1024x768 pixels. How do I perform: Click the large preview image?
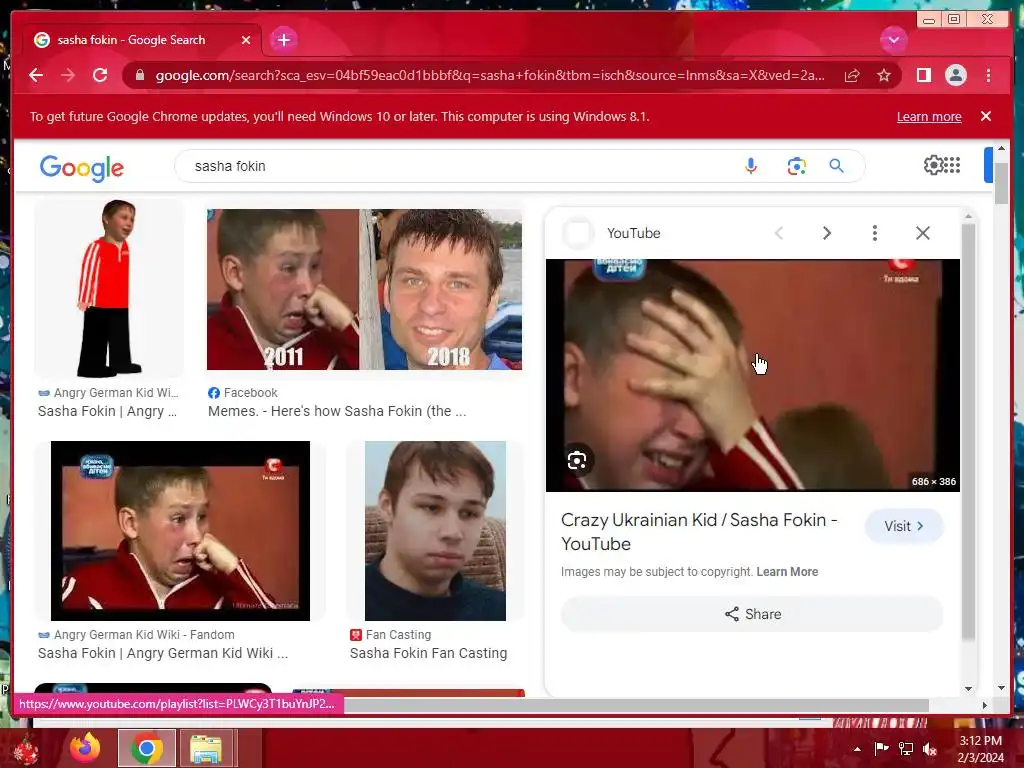pyautogui.click(x=753, y=375)
